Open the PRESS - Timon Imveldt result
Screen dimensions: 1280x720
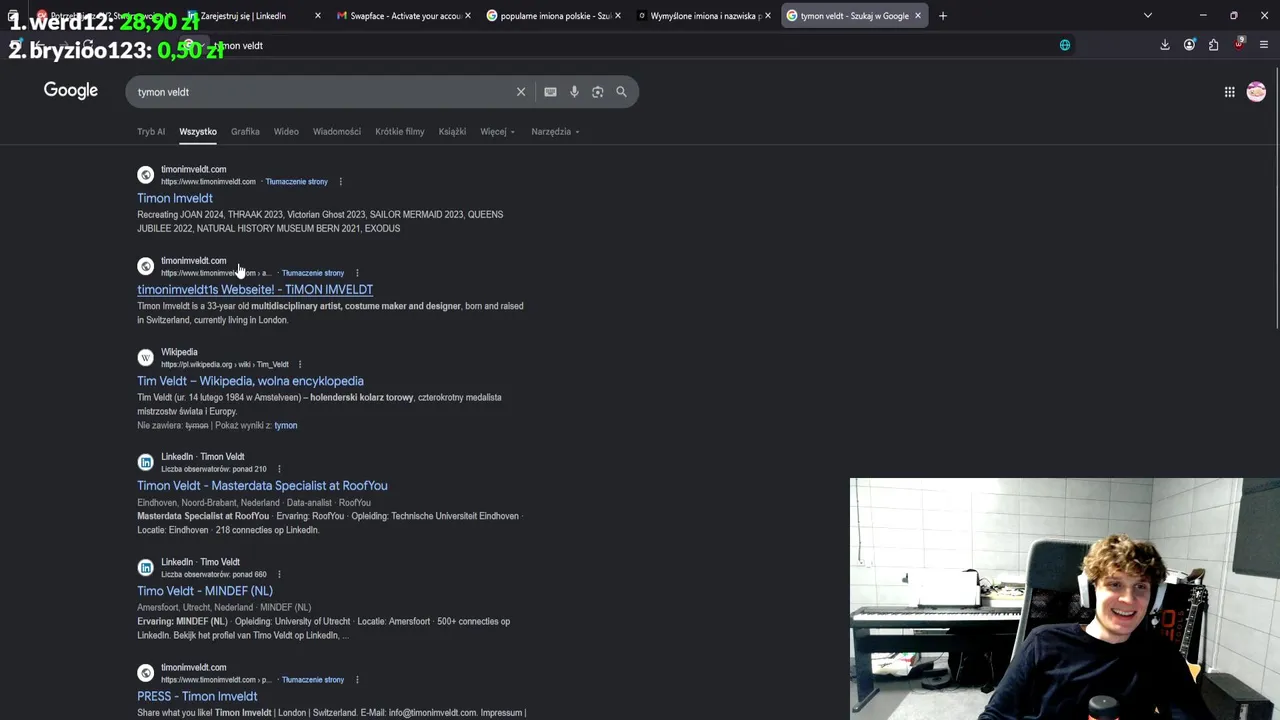(x=197, y=696)
